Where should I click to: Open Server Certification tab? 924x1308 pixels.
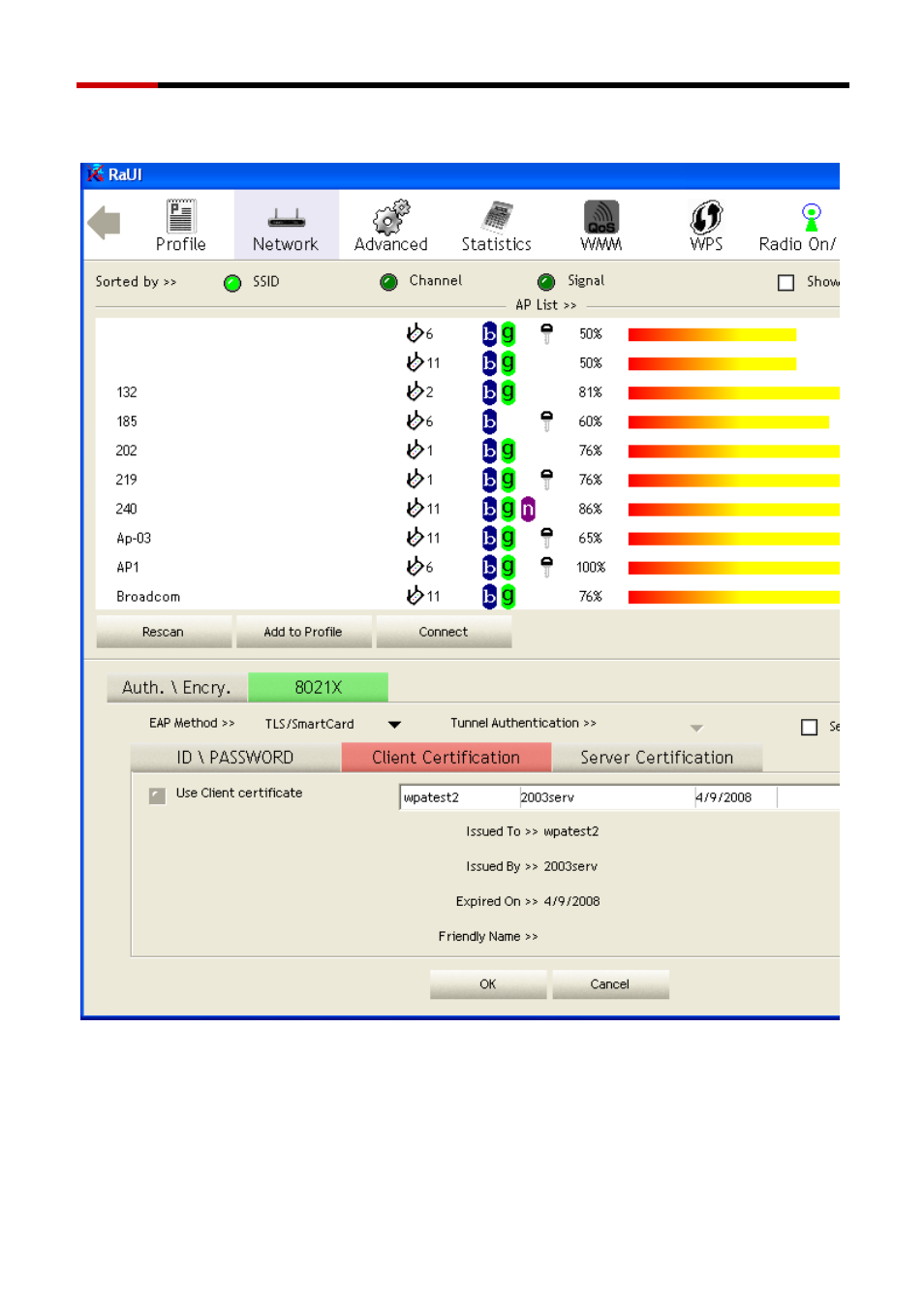pyautogui.click(x=657, y=758)
